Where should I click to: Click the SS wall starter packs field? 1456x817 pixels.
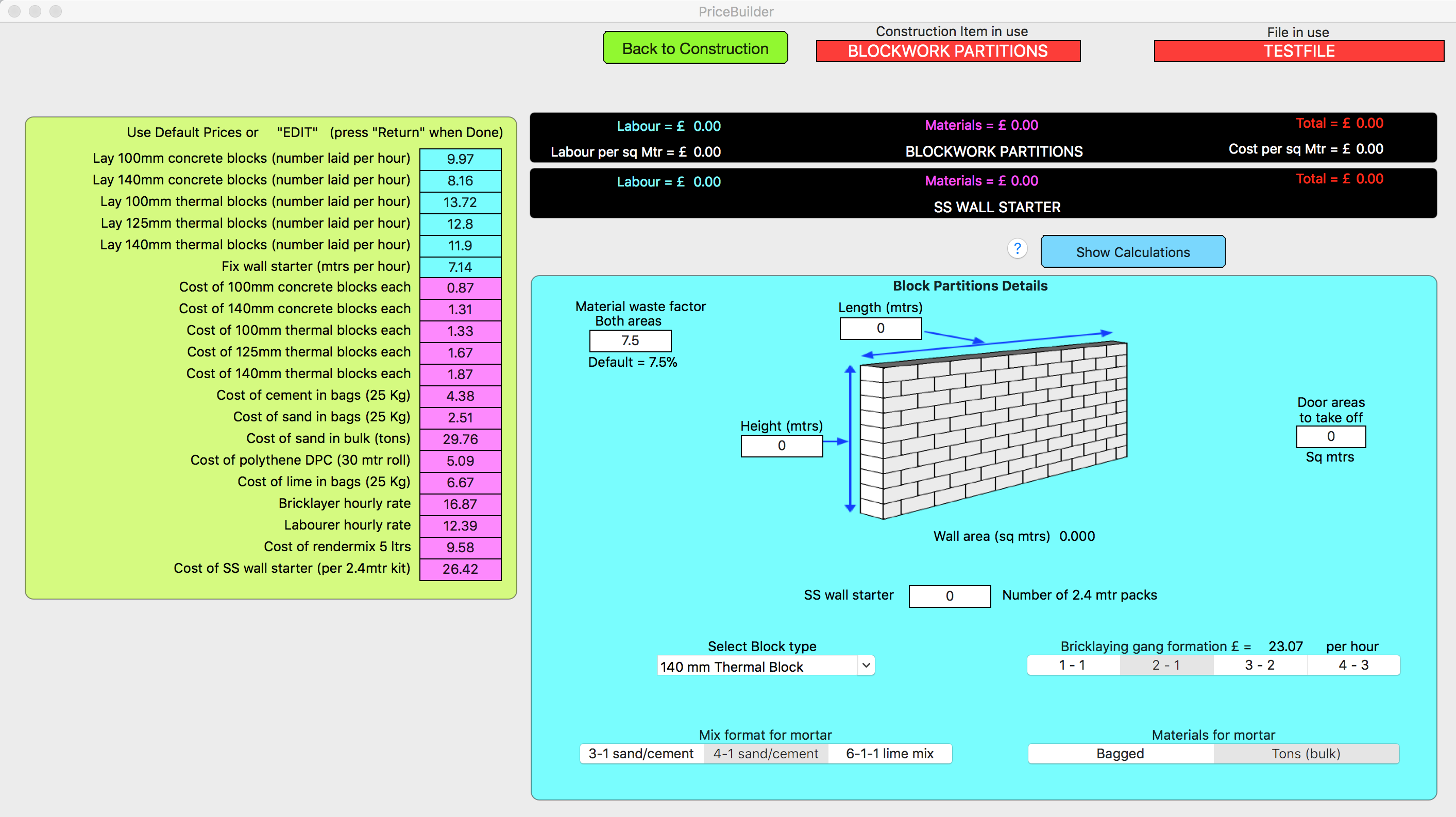coord(950,596)
